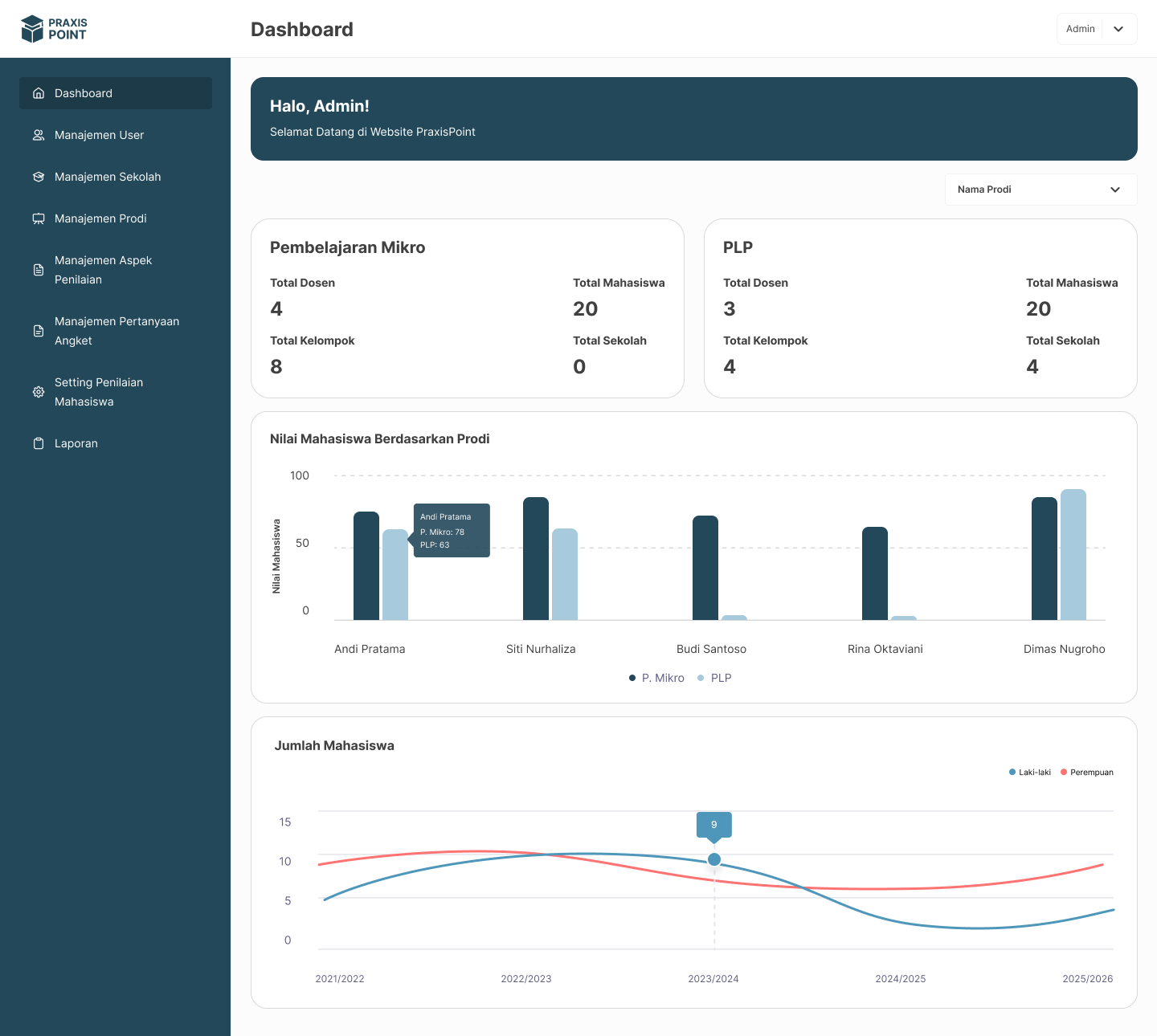Click the 2022/2023 axis label
This screenshot has width=1157, height=1036.
pyautogui.click(x=526, y=978)
